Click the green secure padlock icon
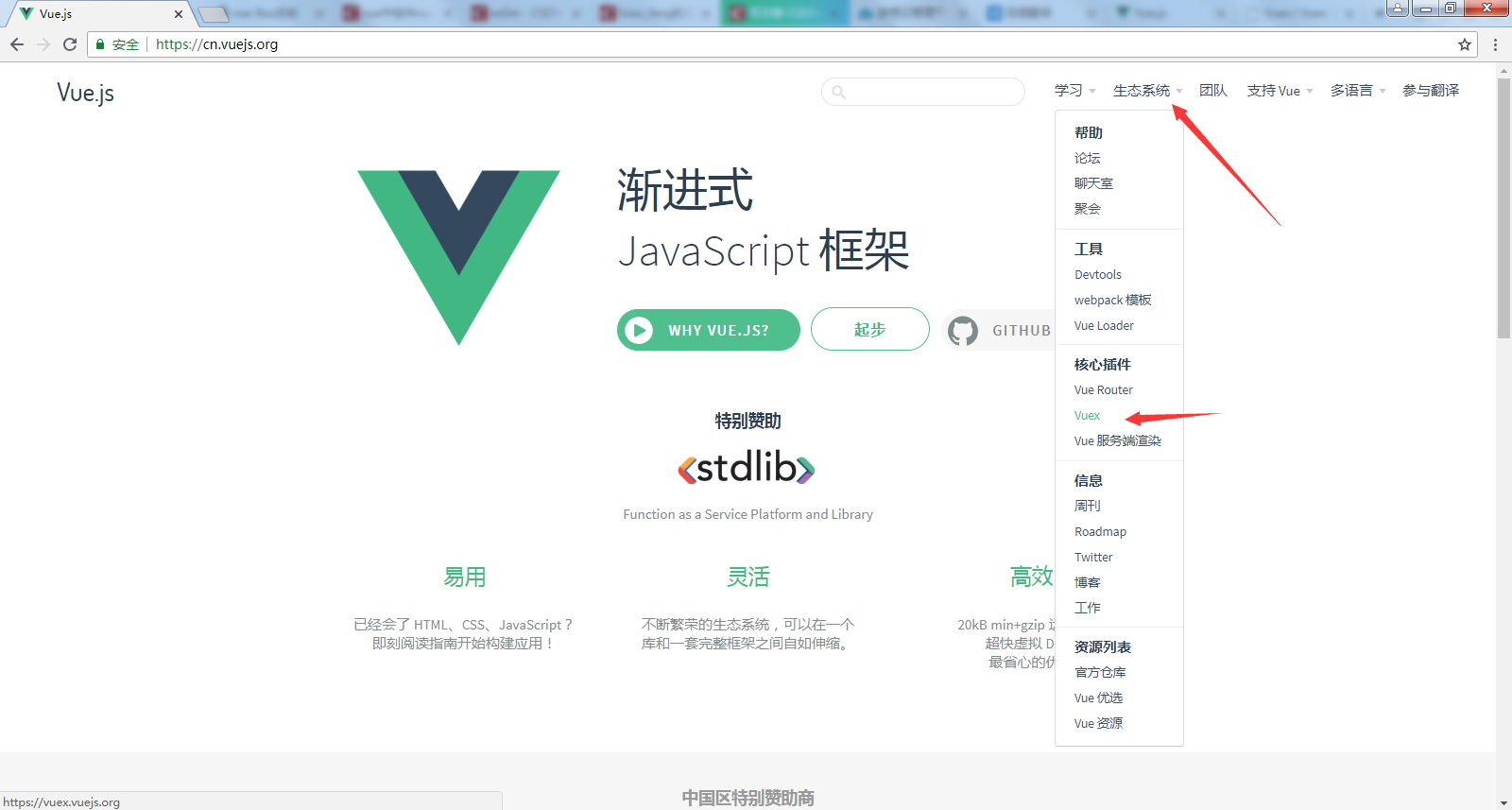Screen dimensions: 1512x810 [x=100, y=44]
